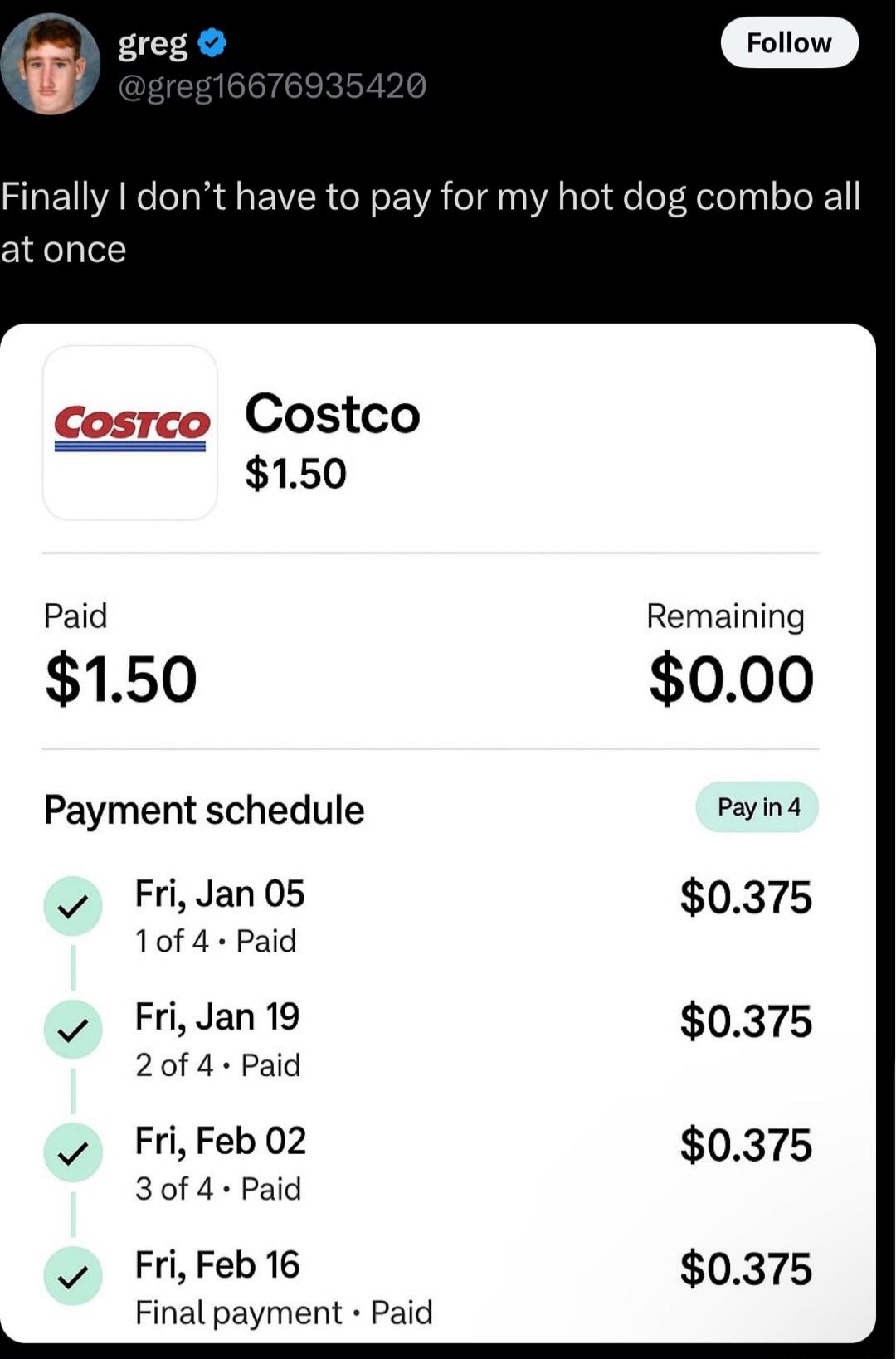Click the Payment schedule heading

point(204,810)
